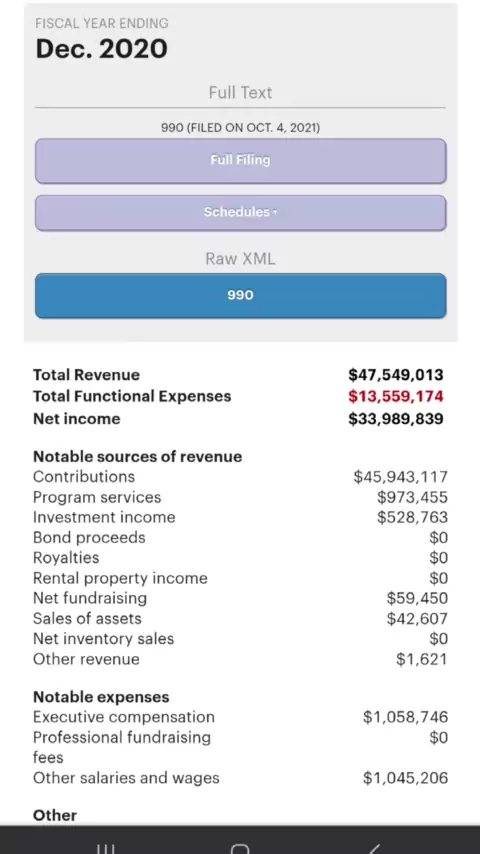The height and width of the screenshot is (854, 480).
Task: Tap the Net fundraising row label
Action: (90, 598)
